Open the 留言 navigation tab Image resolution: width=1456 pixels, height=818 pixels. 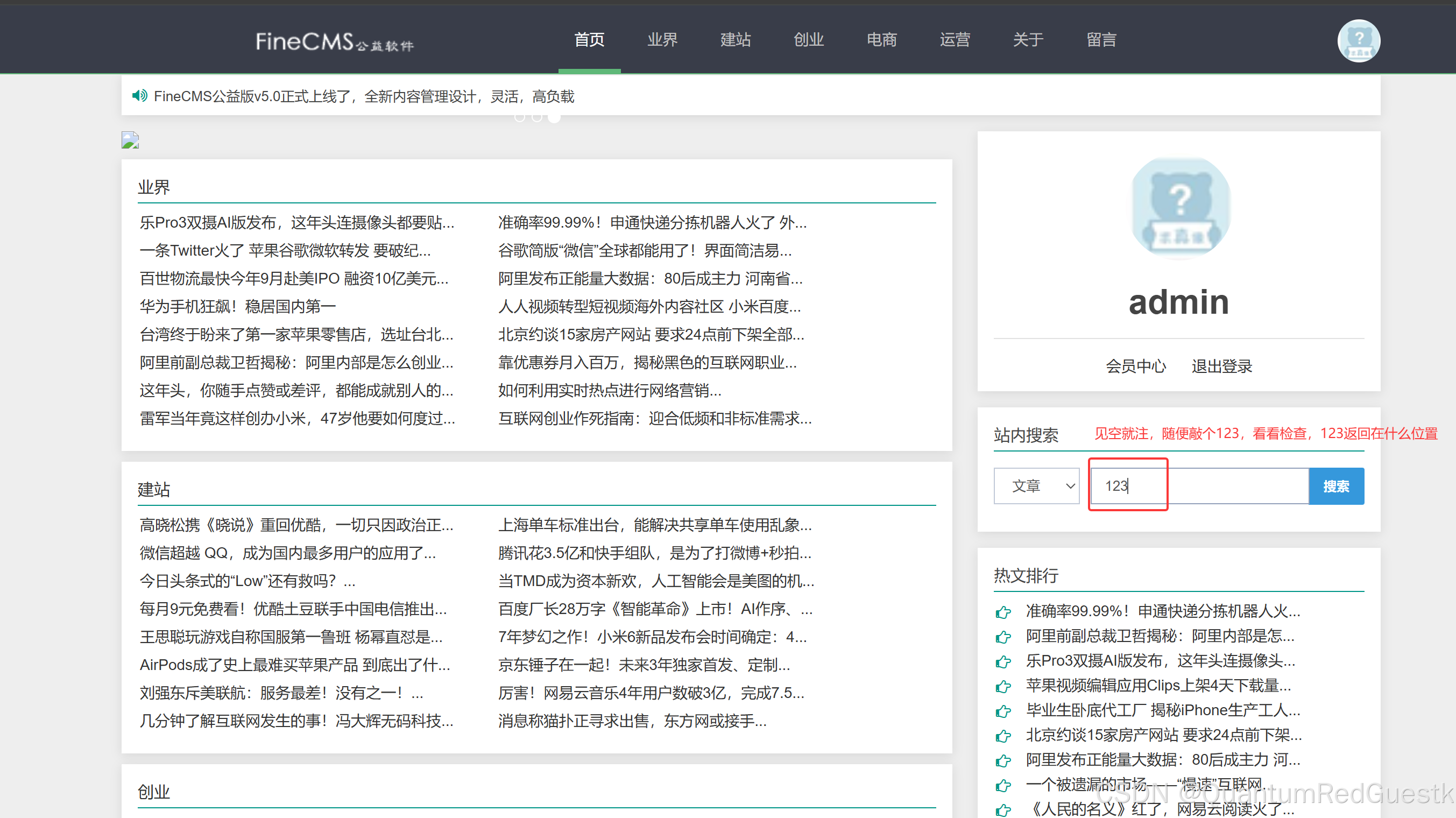[1101, 40]
